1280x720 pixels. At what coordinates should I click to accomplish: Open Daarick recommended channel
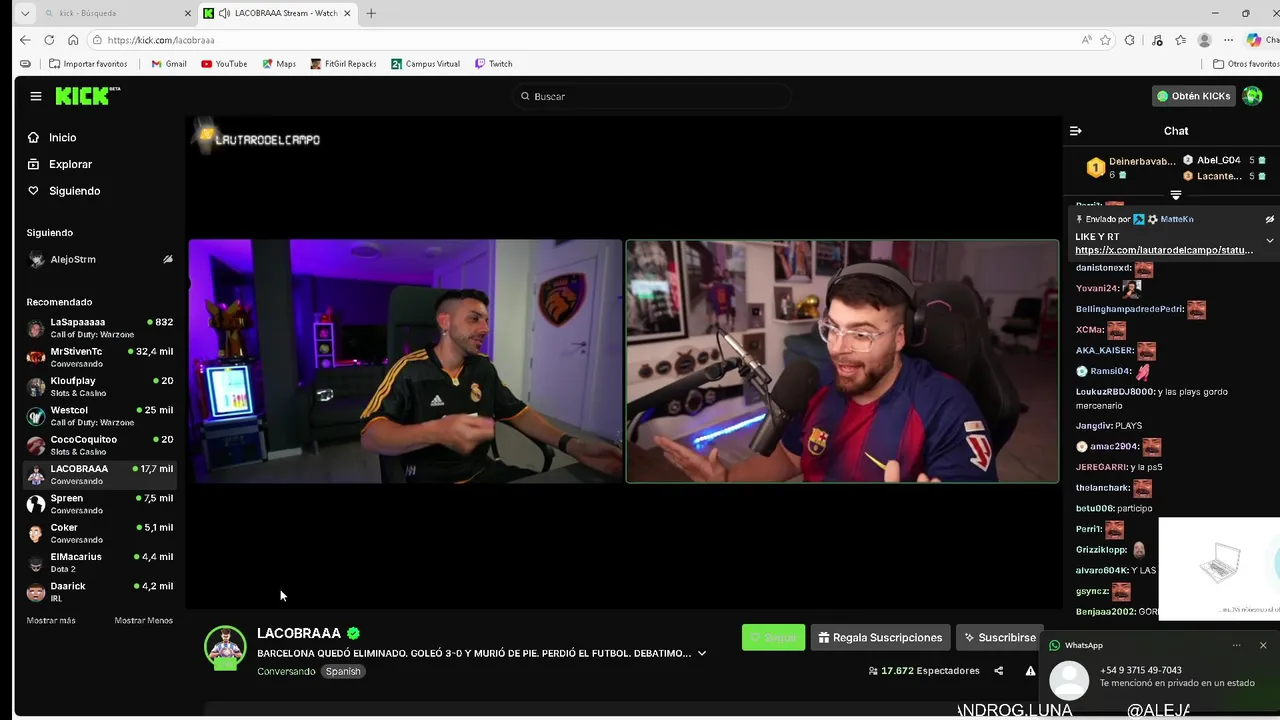pyautogui.click(x=100, y=592)
